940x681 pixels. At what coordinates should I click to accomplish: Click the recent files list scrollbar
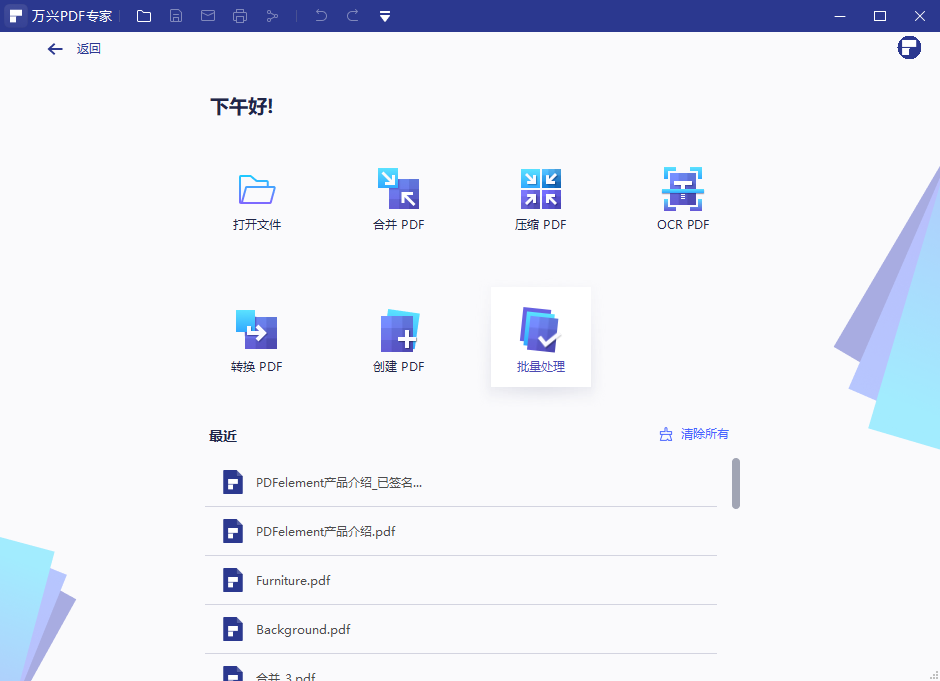(736, 483)
